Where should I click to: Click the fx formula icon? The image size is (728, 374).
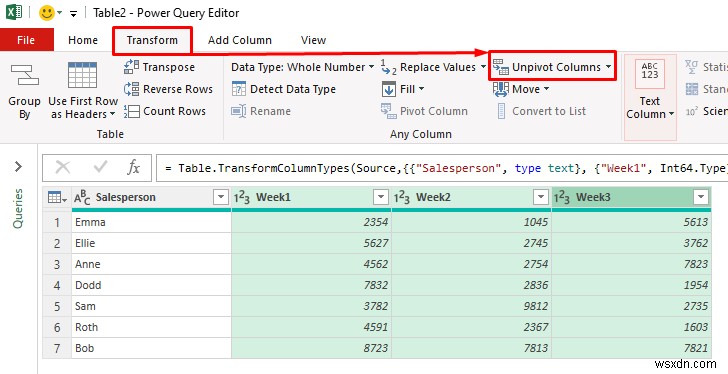pyautogui.click(x=133, y=167)
